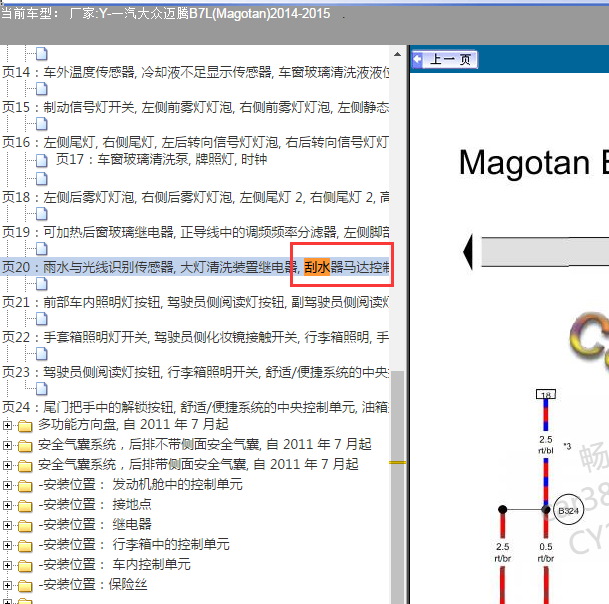Select highlighted 页20 雨水与光线识别传感器 entry
Image resolution: width=609 pixels, height=604 pixels.
(x=196, y=267)
